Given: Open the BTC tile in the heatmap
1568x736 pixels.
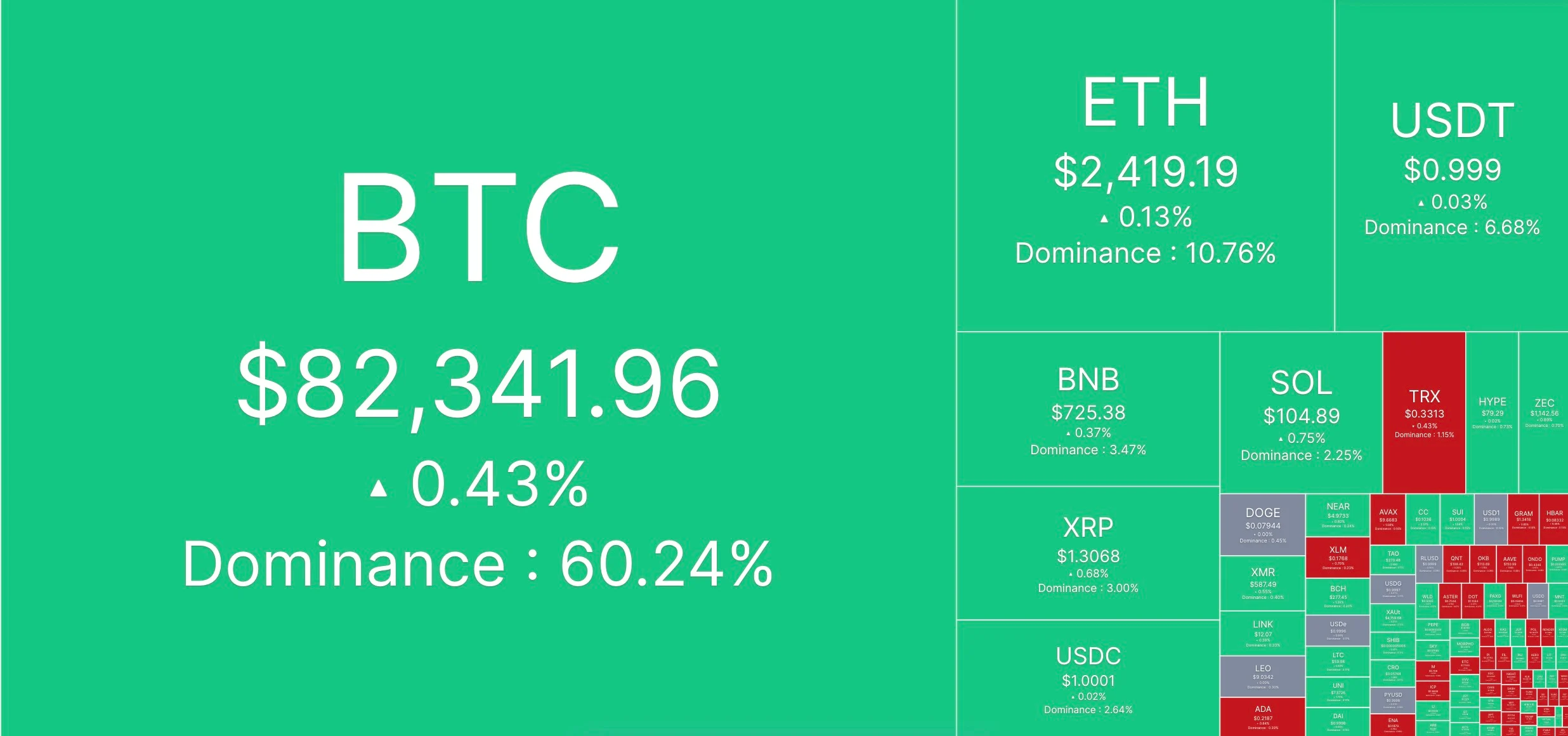Looking at the screenshot, I should pos(478,368).
